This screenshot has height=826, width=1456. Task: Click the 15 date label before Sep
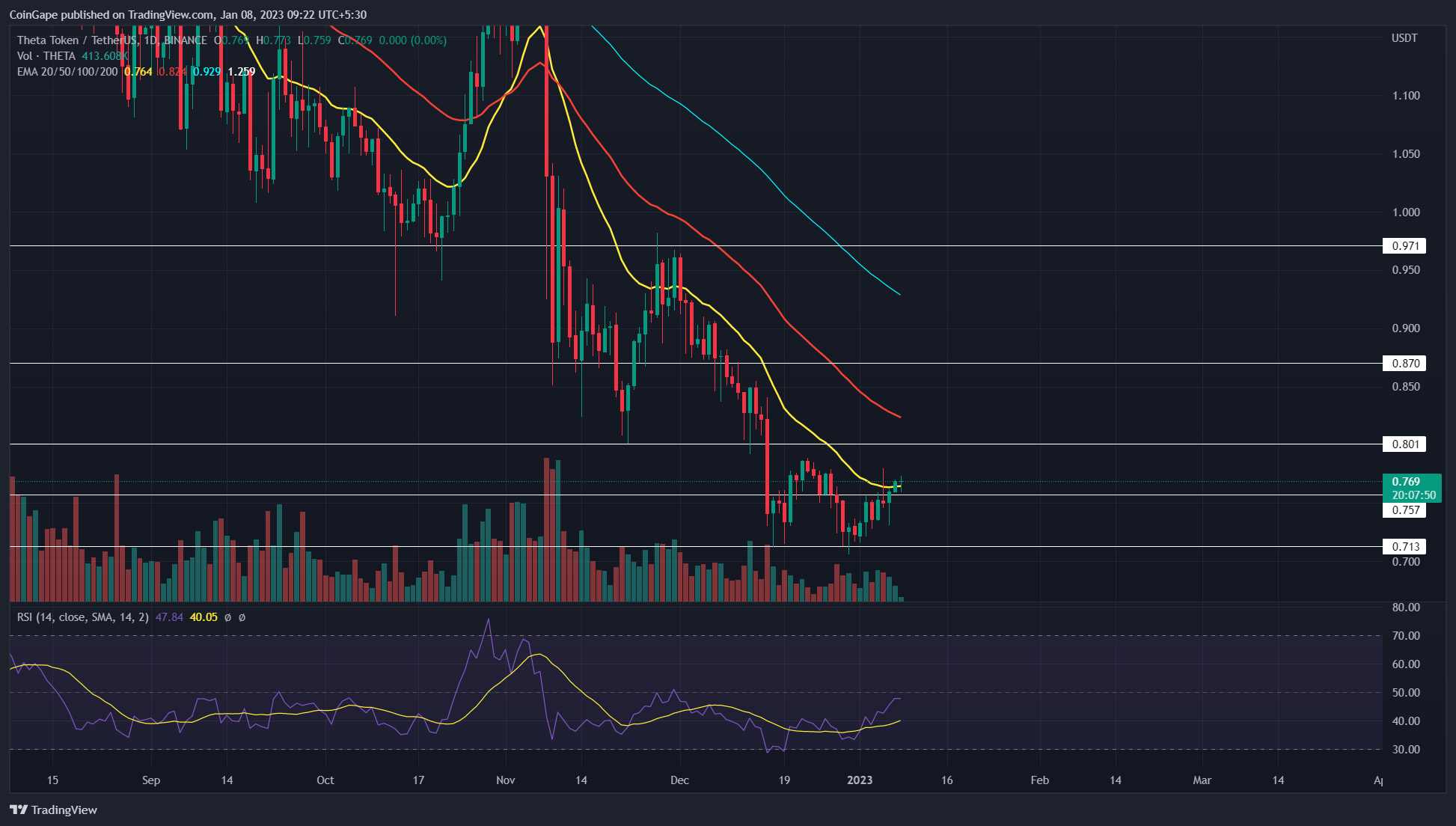click(52, 780)
